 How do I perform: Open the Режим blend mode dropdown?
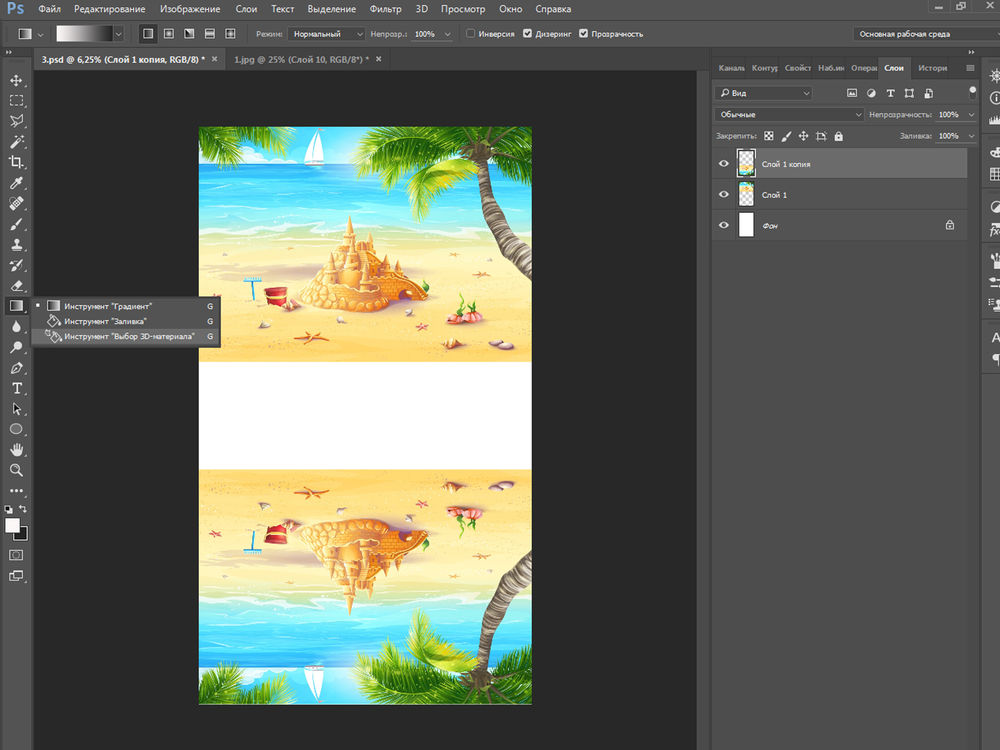(x=327, y=34)
